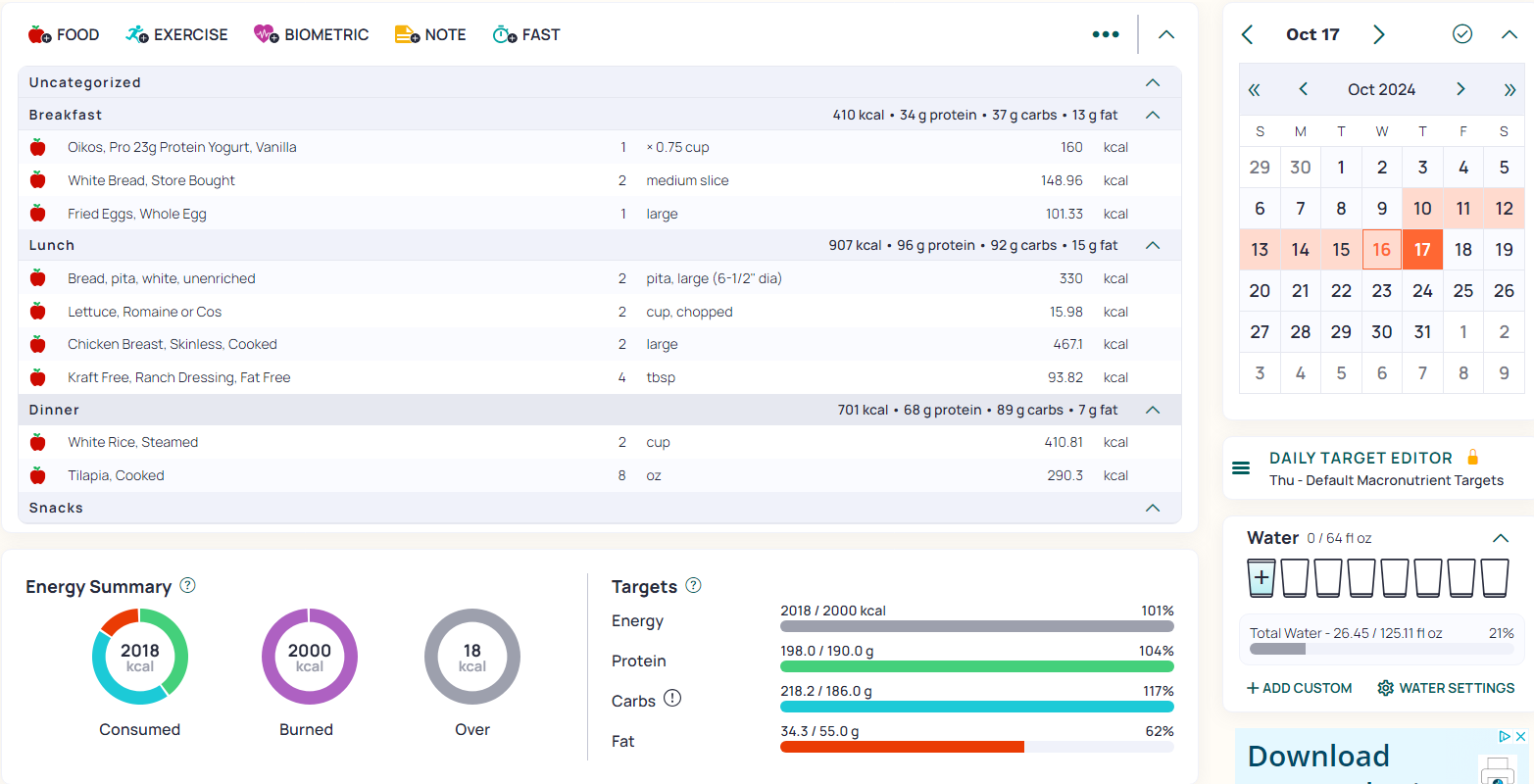Click apple icon beside Lettuce, Romaine

[38, 312]
